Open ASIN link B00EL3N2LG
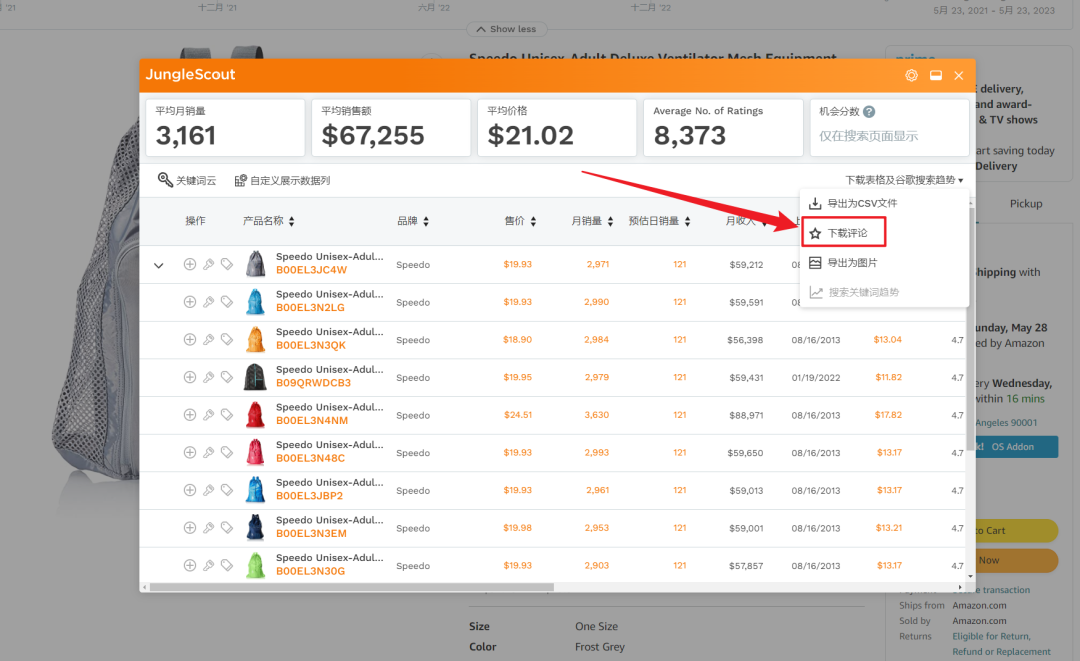Viewport: 1080px width, 661px height. coord(310,308)
